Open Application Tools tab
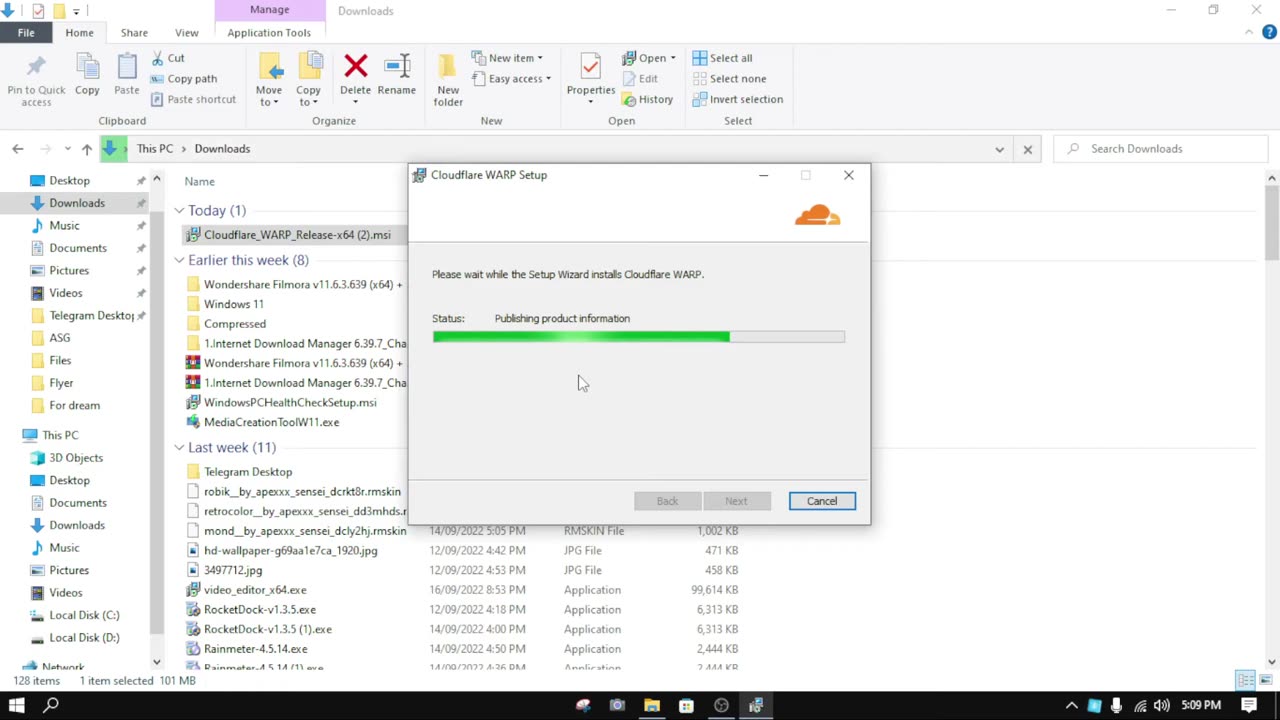Image resolution: width=1280 pixels, height=720 pixels. click(x=269, y=32)
